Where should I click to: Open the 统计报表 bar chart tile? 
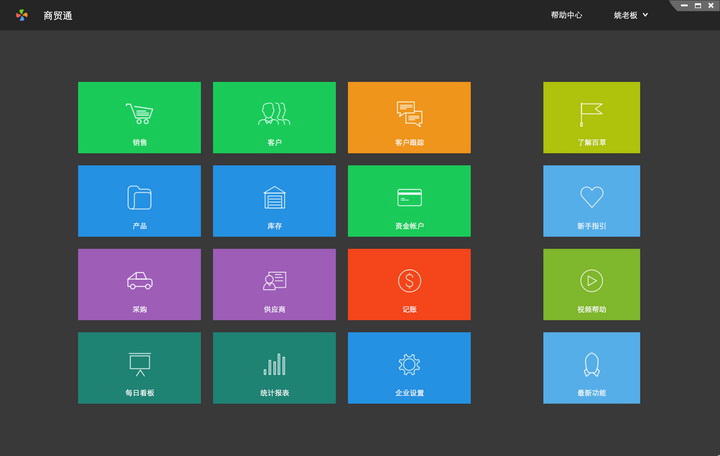click(274, 368)
